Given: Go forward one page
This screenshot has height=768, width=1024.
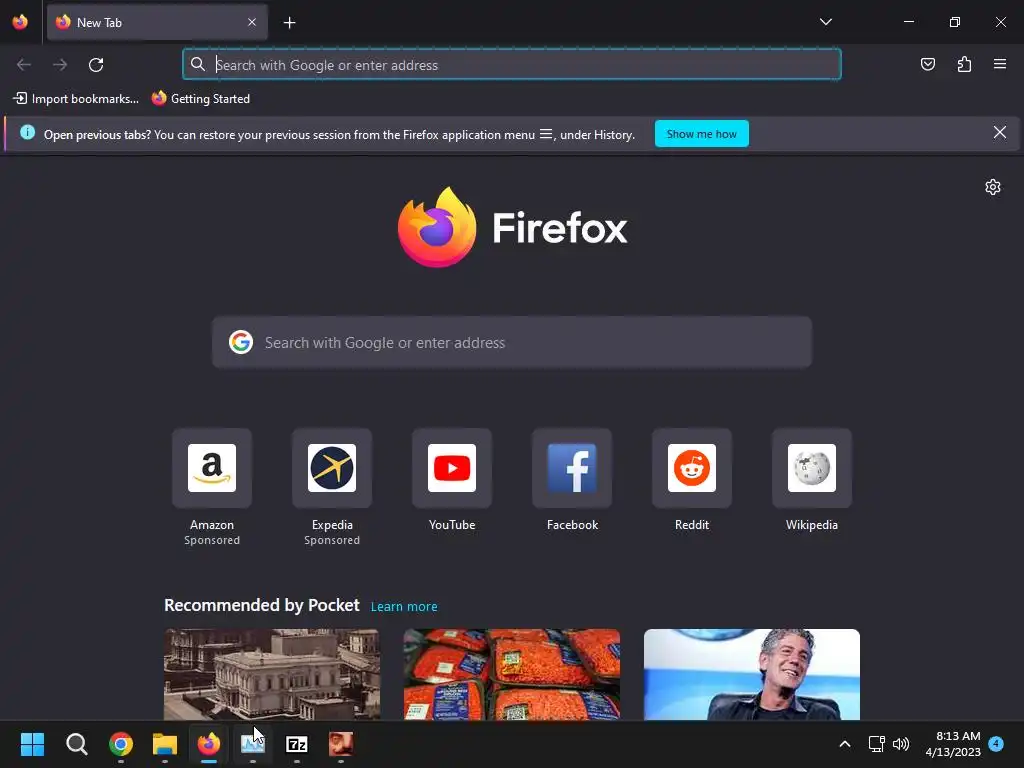Looking at the screenshot, I should (x=60, y=65).
